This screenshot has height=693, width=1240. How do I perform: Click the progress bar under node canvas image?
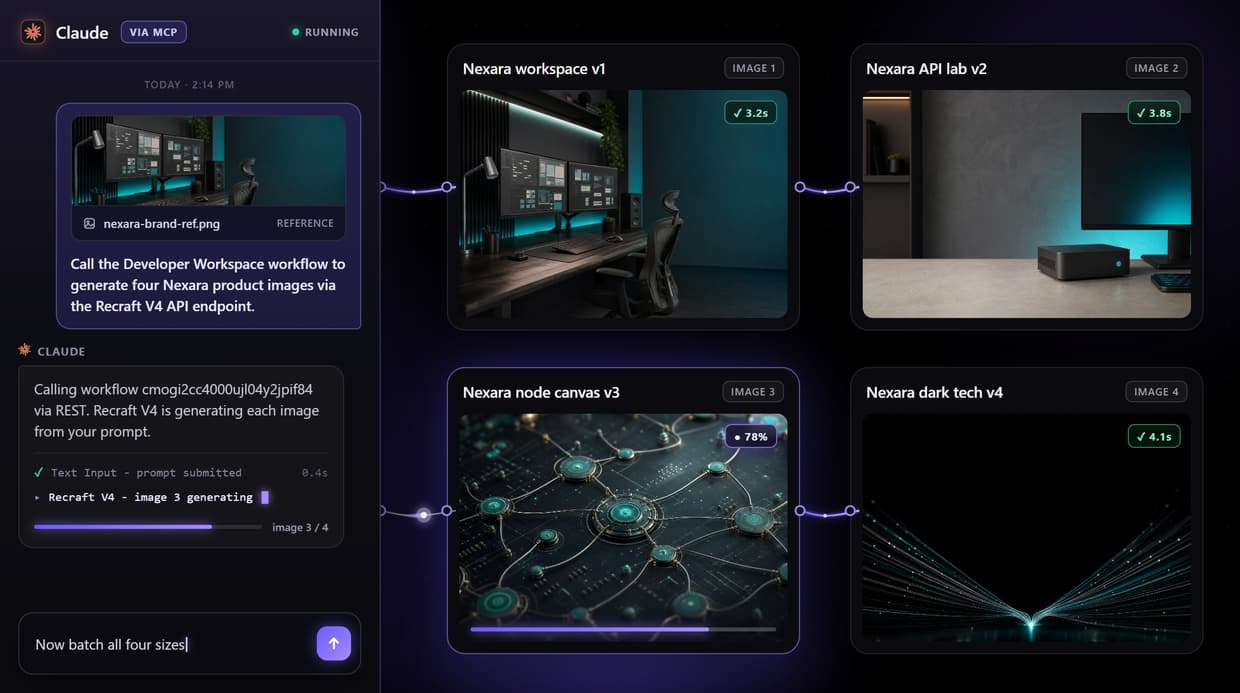coord(623,629)
